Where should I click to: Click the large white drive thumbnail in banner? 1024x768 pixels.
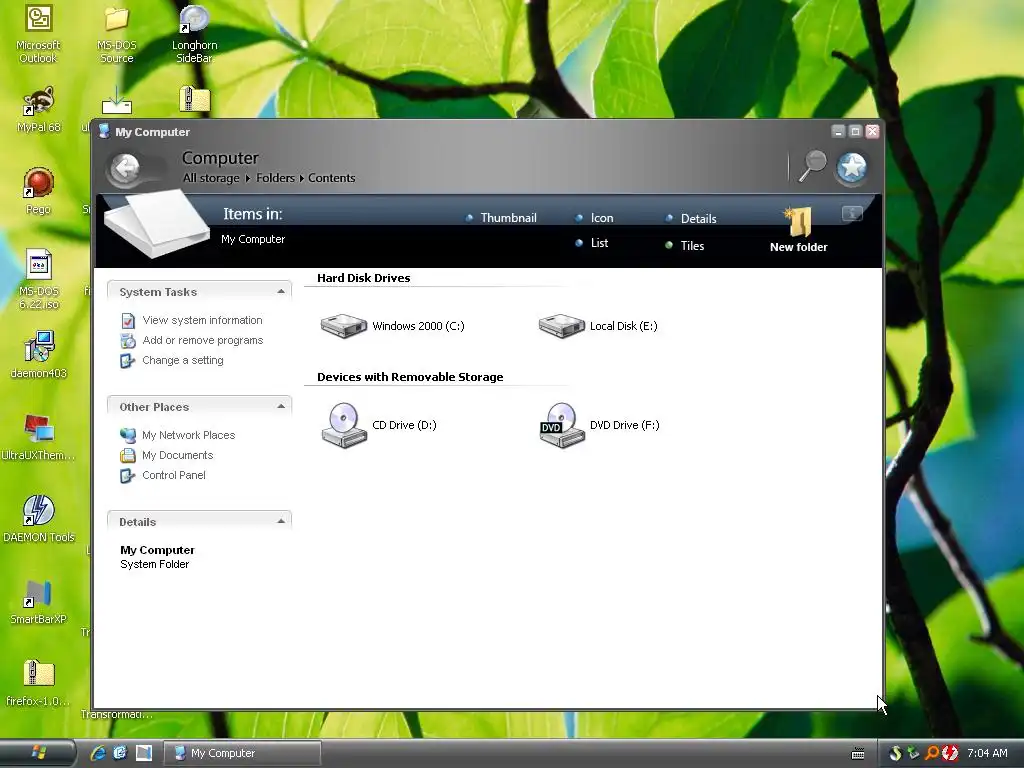[x=157, y=223]
